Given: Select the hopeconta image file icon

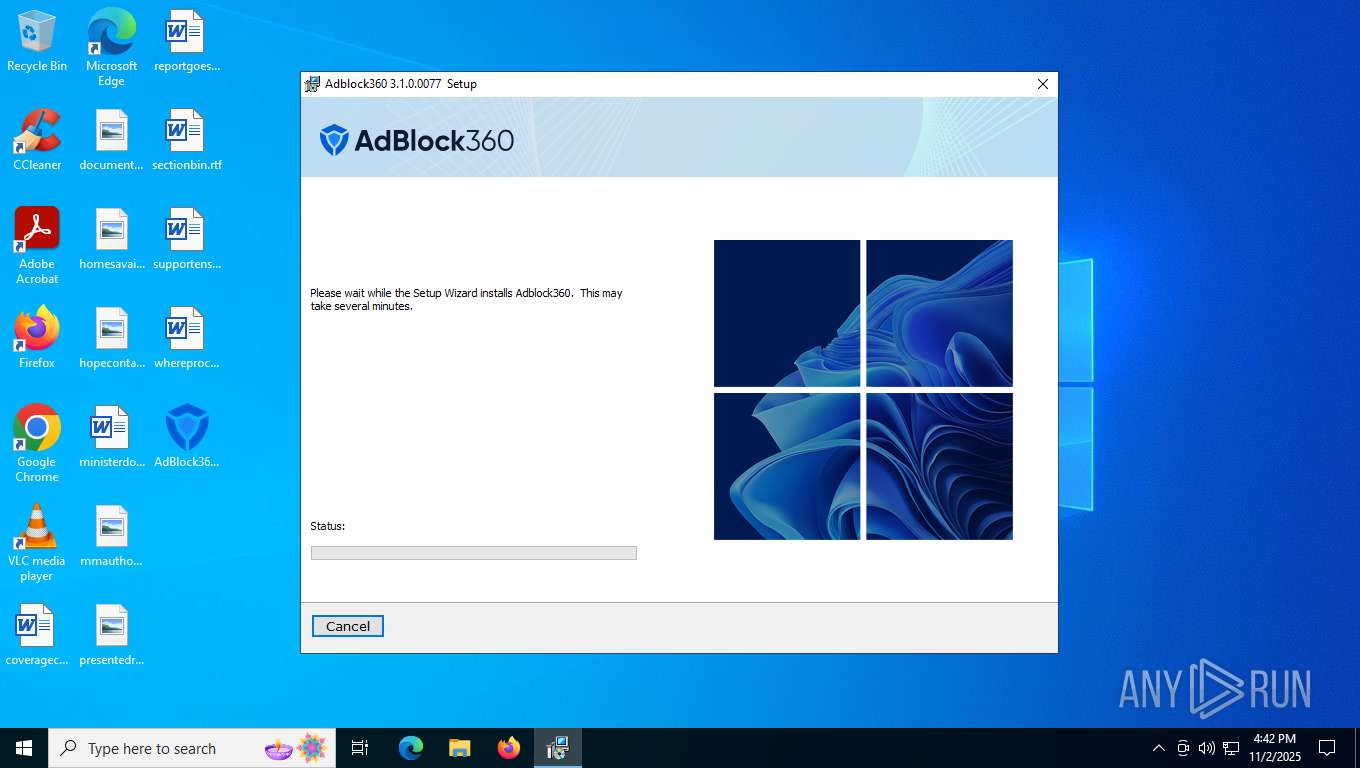Looking at the screenshot, I should pyautogui.click(x=111, y=338).
